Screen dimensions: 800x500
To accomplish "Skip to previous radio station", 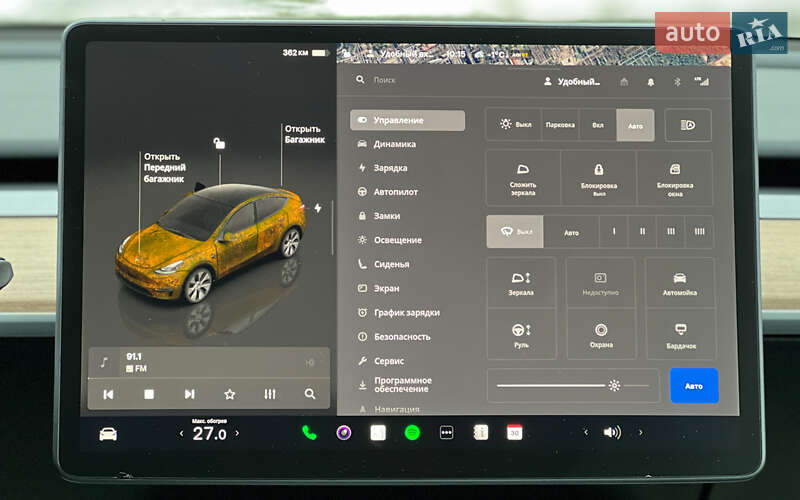I will pyautogui.click(x=108, y=394).
